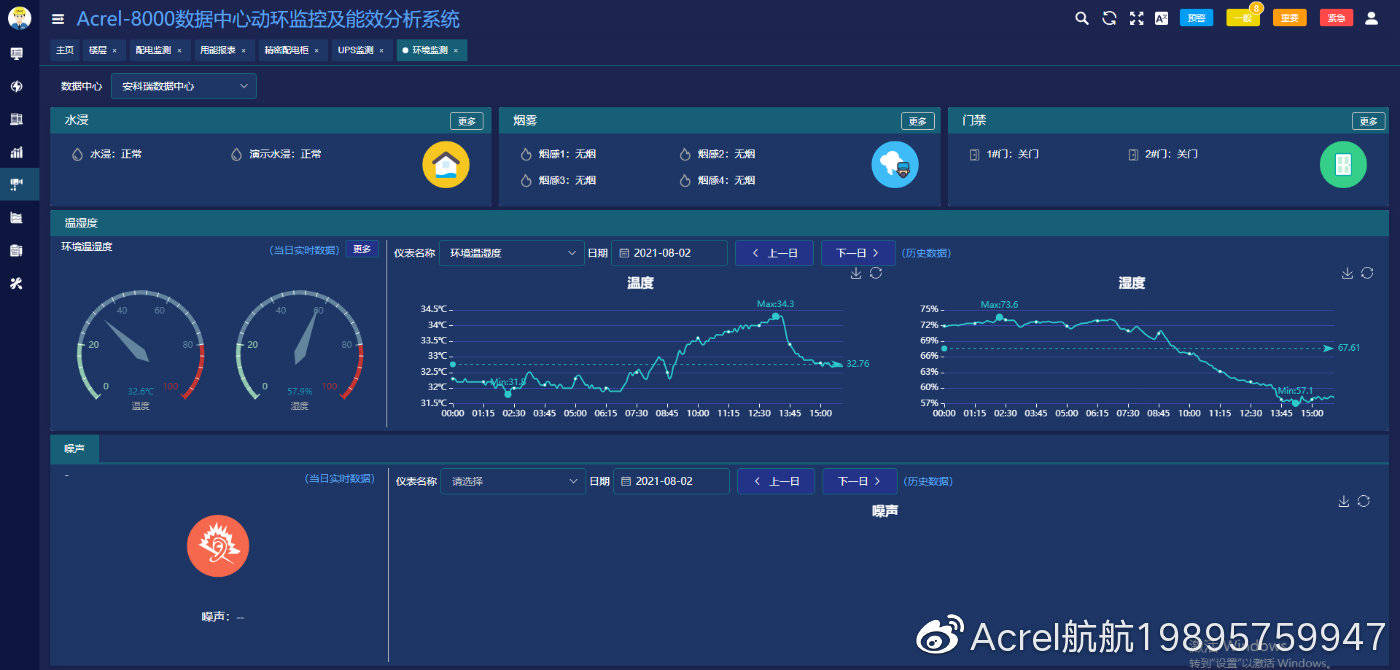Viewport: 1400px width, 670px height.
Task: Toggle fullscreen with the expand arrows icon
Action: (x=1136, y=18)
